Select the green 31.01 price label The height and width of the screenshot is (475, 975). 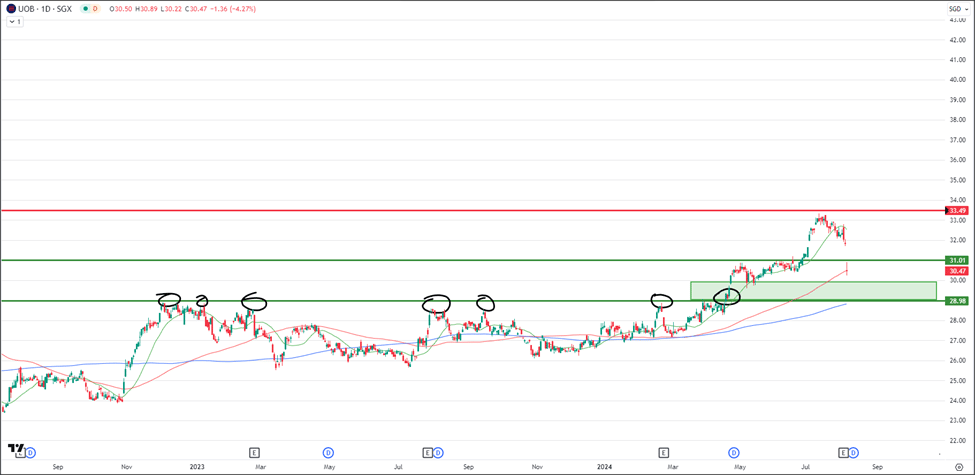(x=956, y=260)
